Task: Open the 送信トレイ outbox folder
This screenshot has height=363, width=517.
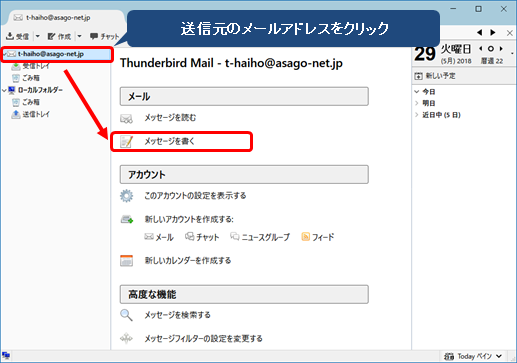Action: (36, 114)
